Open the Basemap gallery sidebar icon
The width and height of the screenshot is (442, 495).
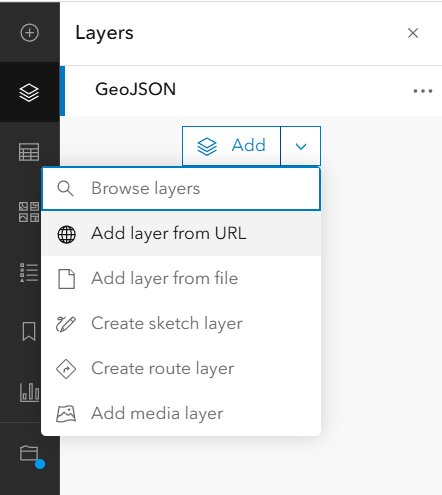[x=29, y=212]
